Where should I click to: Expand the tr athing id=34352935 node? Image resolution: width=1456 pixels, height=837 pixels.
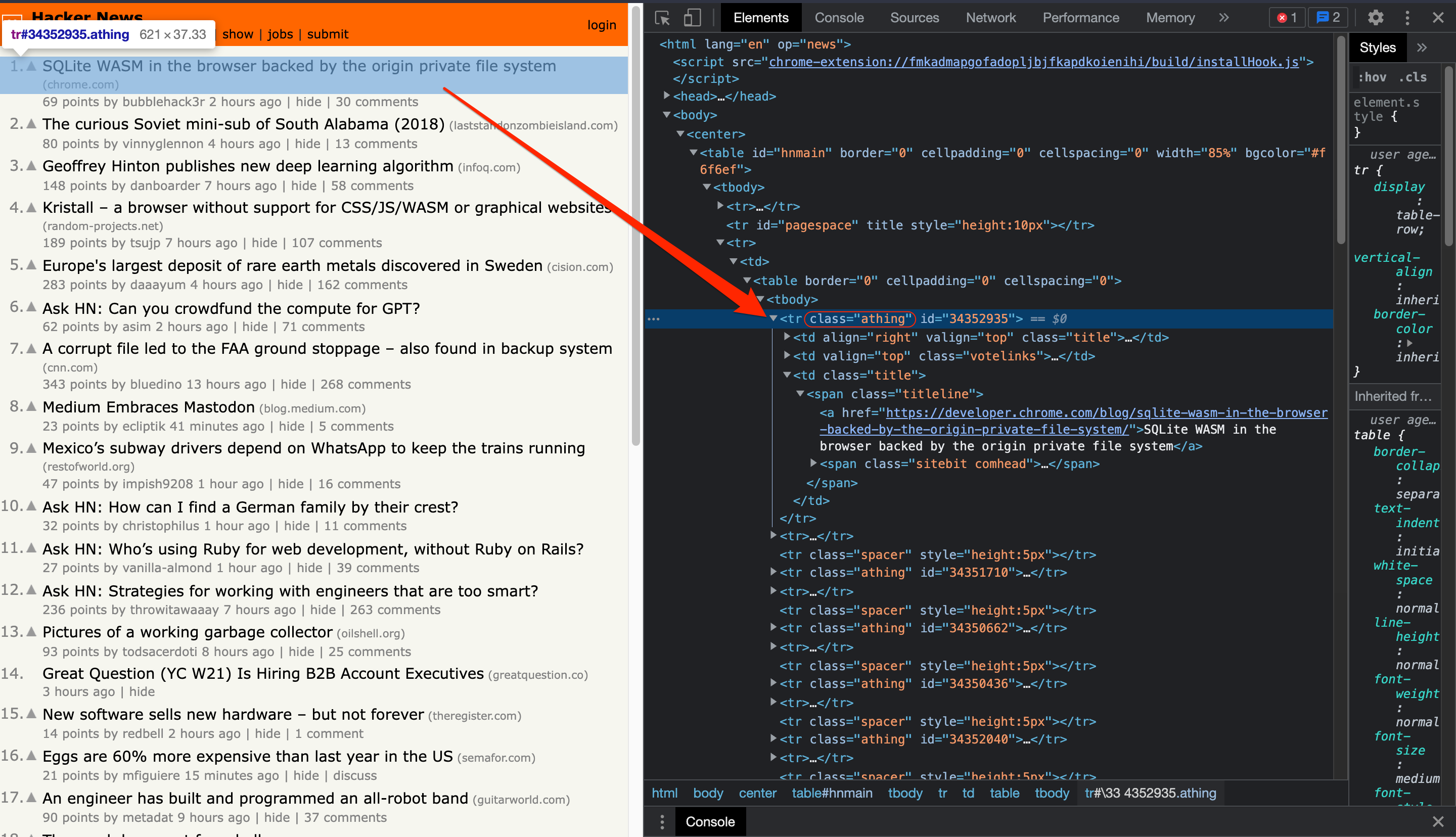[x=776, y=318]
